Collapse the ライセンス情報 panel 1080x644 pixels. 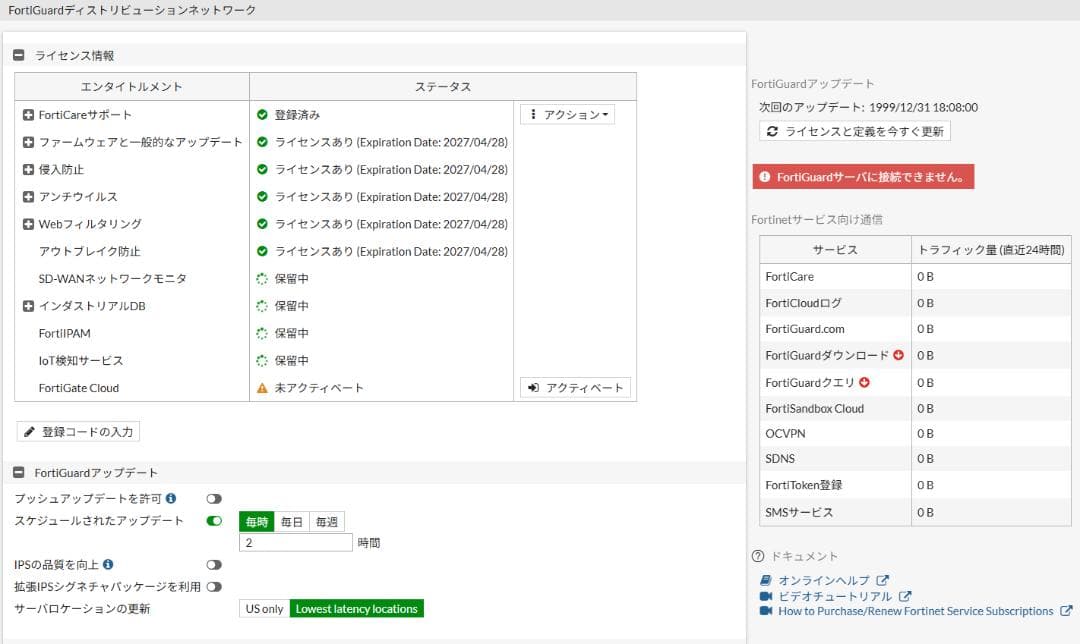point(18,55)
